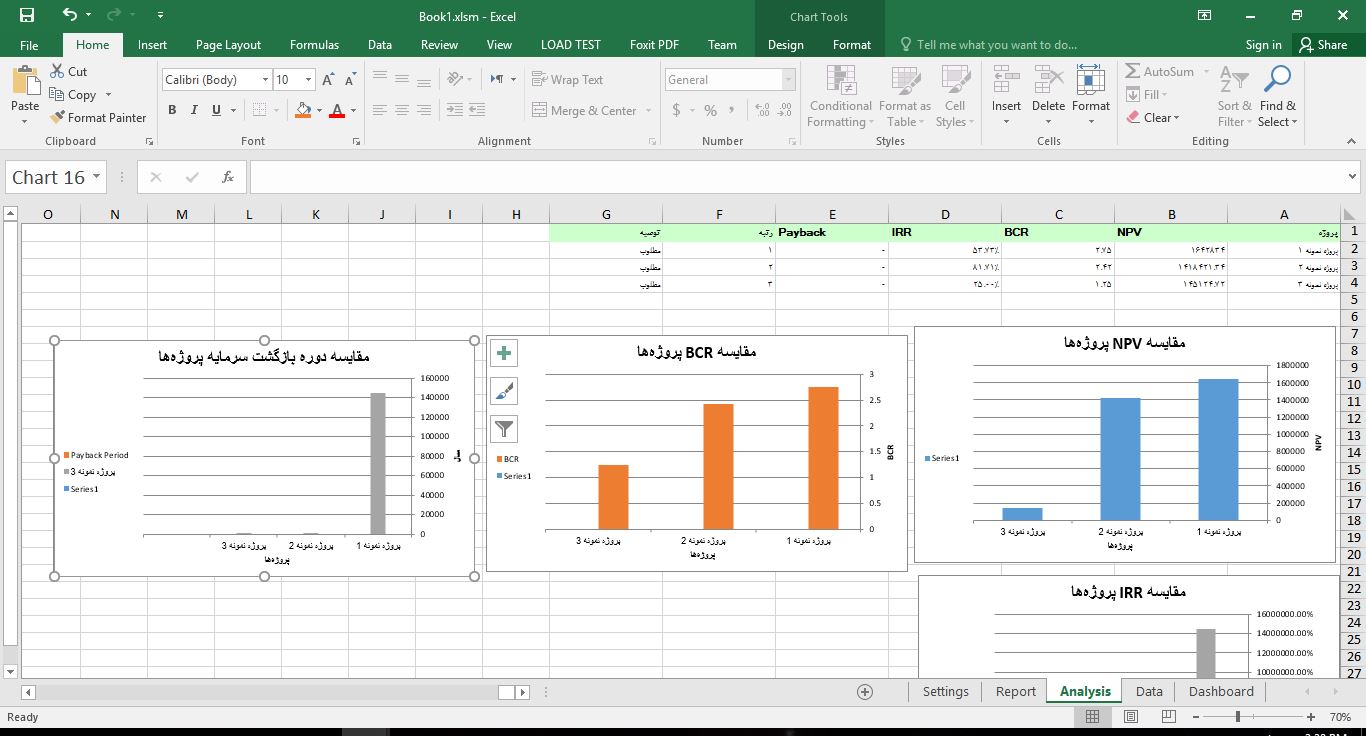Click the Cut scissors icon
Viewport: 1366px width, 736px height.
coord(56,72)
